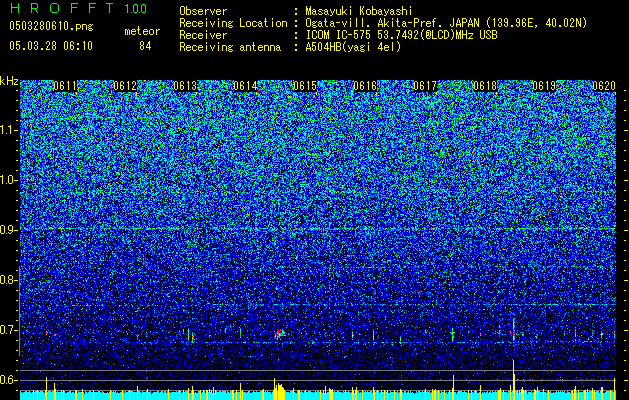Click the 0620 time marker
The width and height of the screenshot is (629, 400).
point(604,86)
